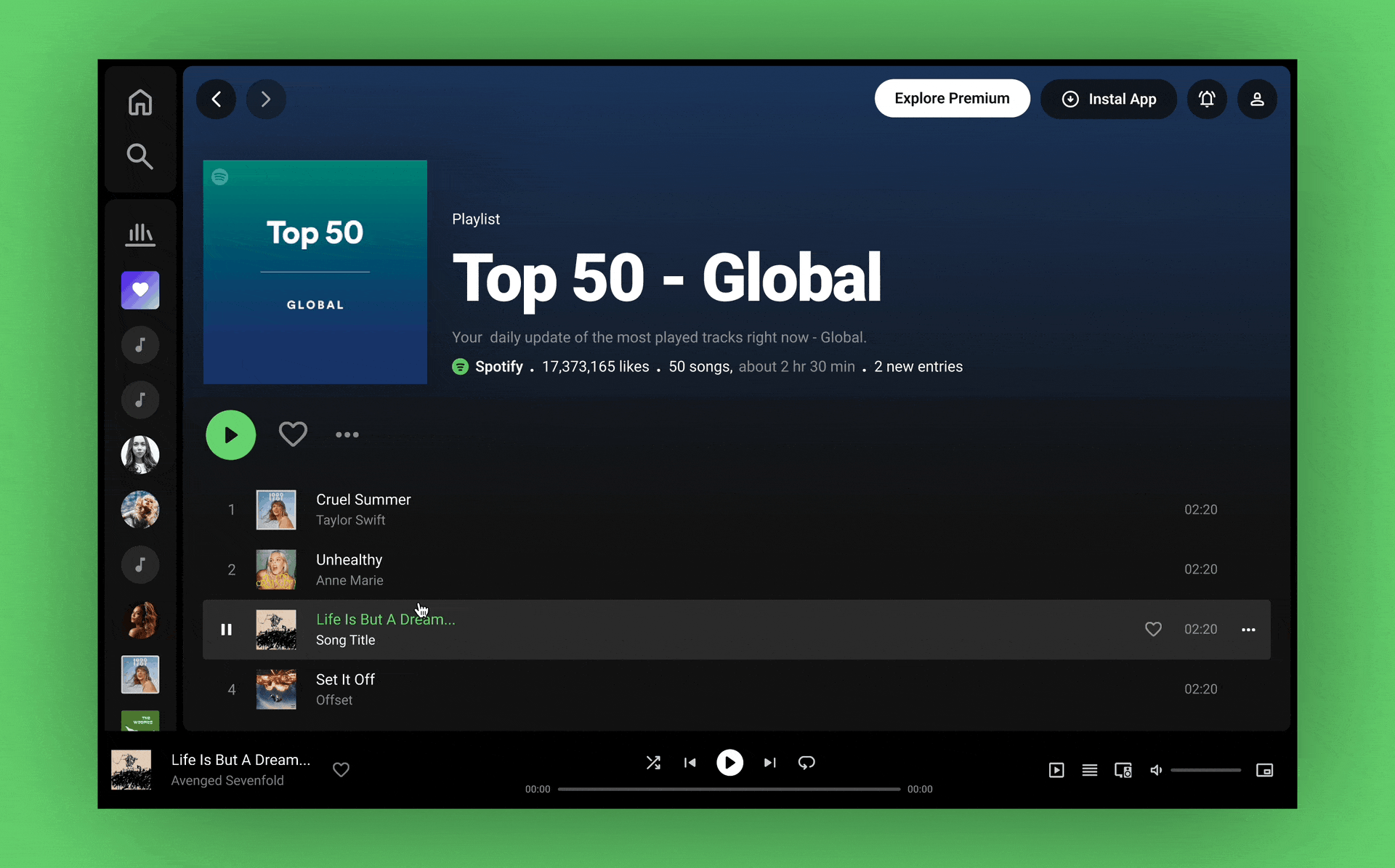Click the Instal App button
The width and height of the screenshot is (1395, 868).
click(x=1108, y=99)
